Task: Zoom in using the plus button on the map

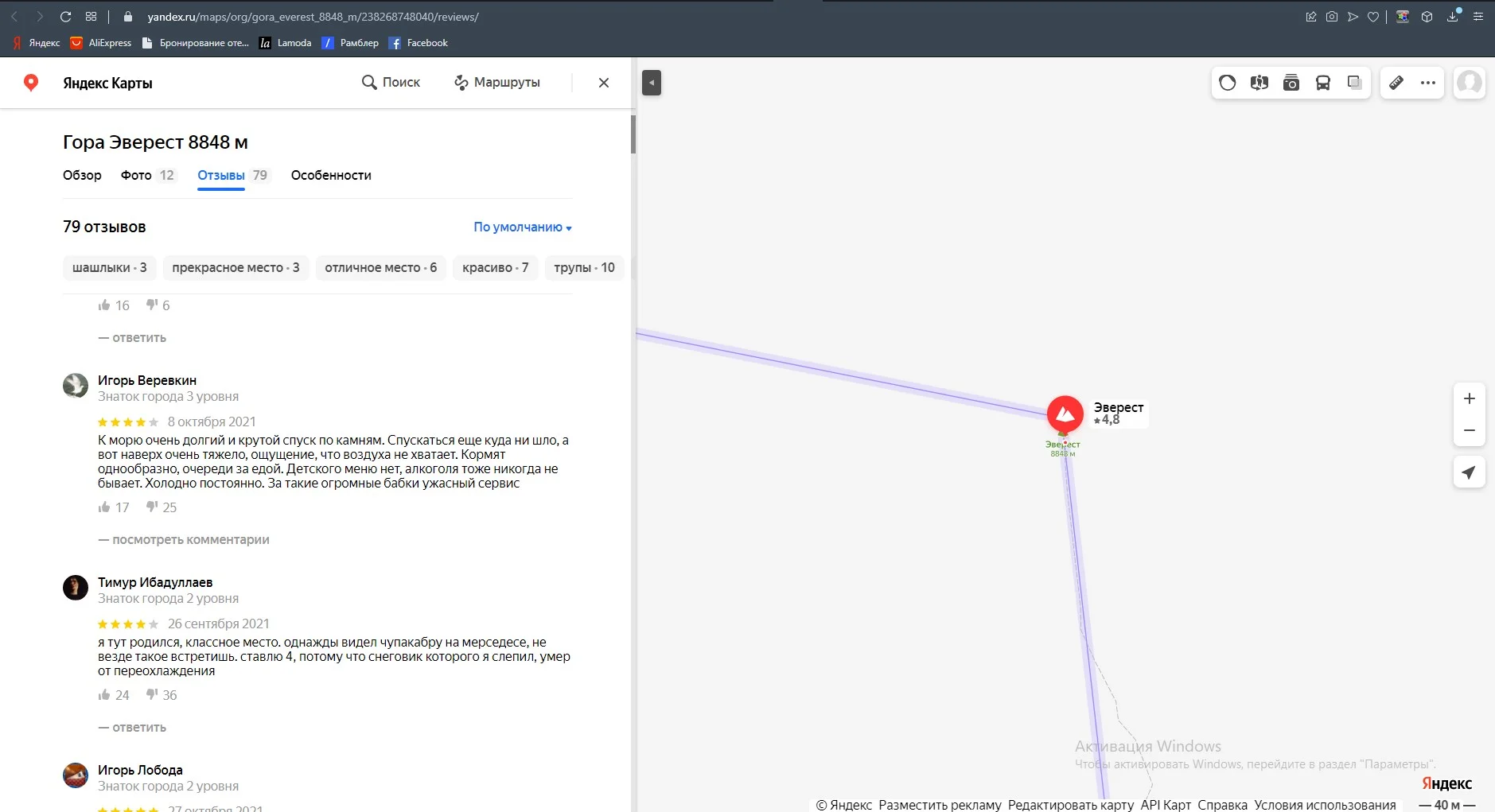Action: pos(1470,398)
